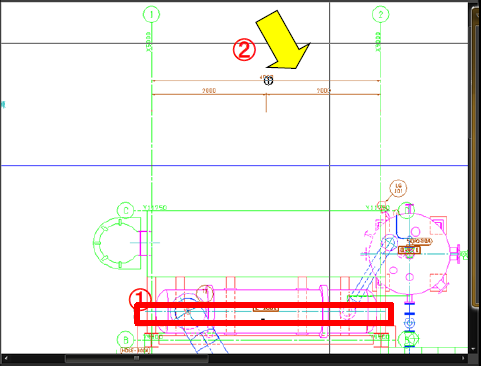This screenshot has width=481, height=366.
Task: Select the red circled number 2 marker
Action: (x=244, y=50)
